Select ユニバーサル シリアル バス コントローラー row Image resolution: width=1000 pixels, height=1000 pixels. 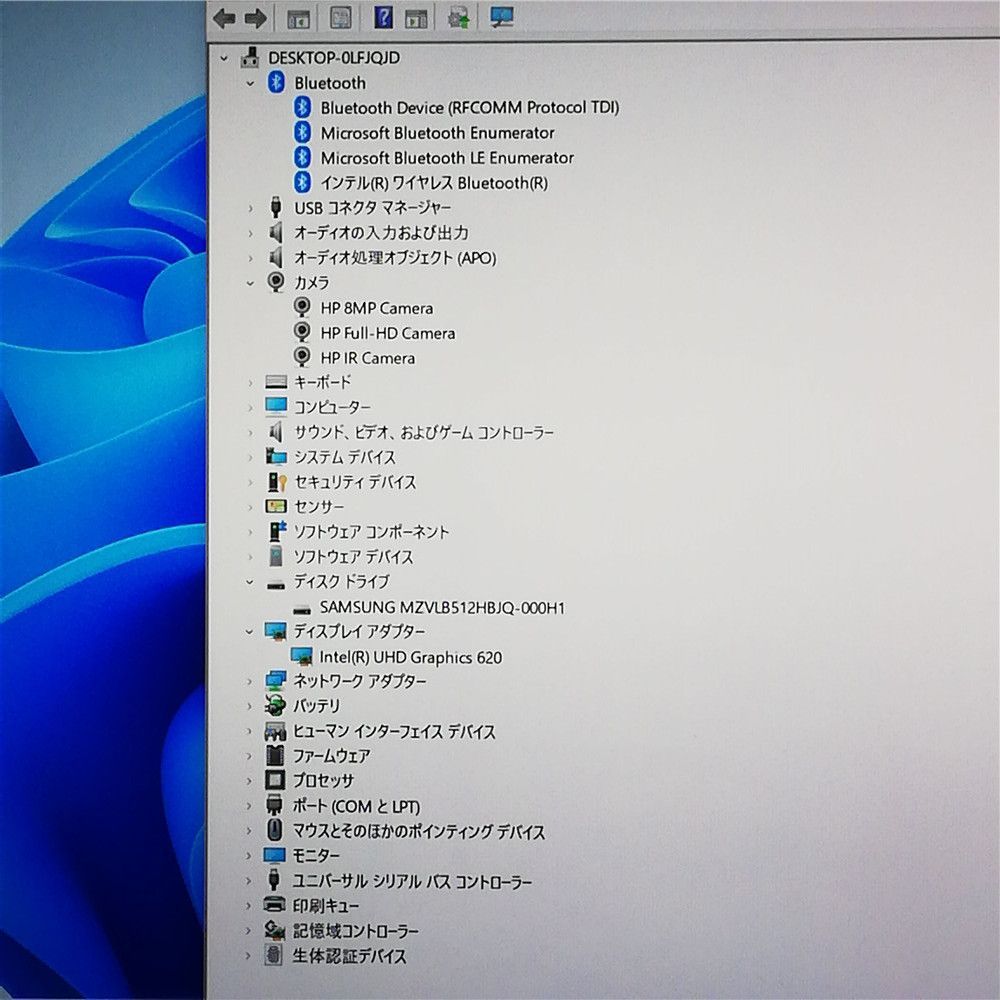coord(412,881)
